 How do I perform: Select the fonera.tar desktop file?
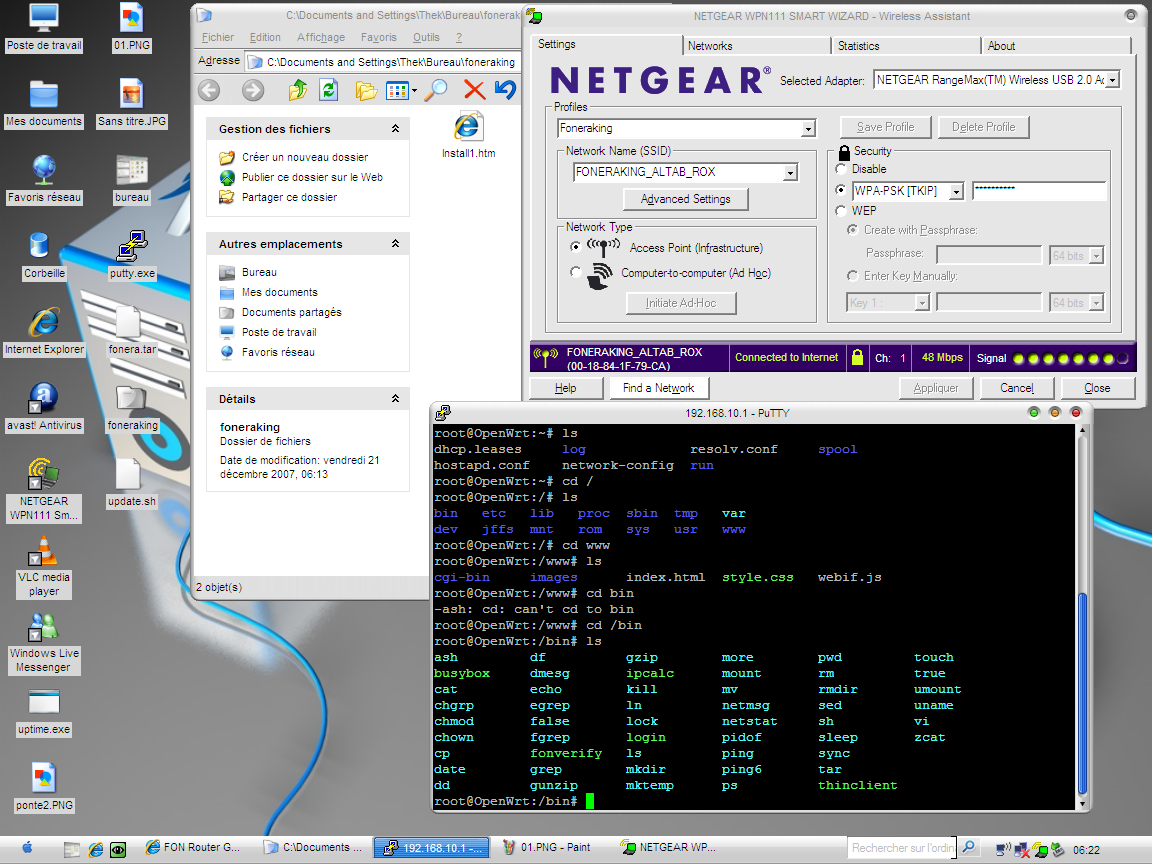tap(130, 324)
